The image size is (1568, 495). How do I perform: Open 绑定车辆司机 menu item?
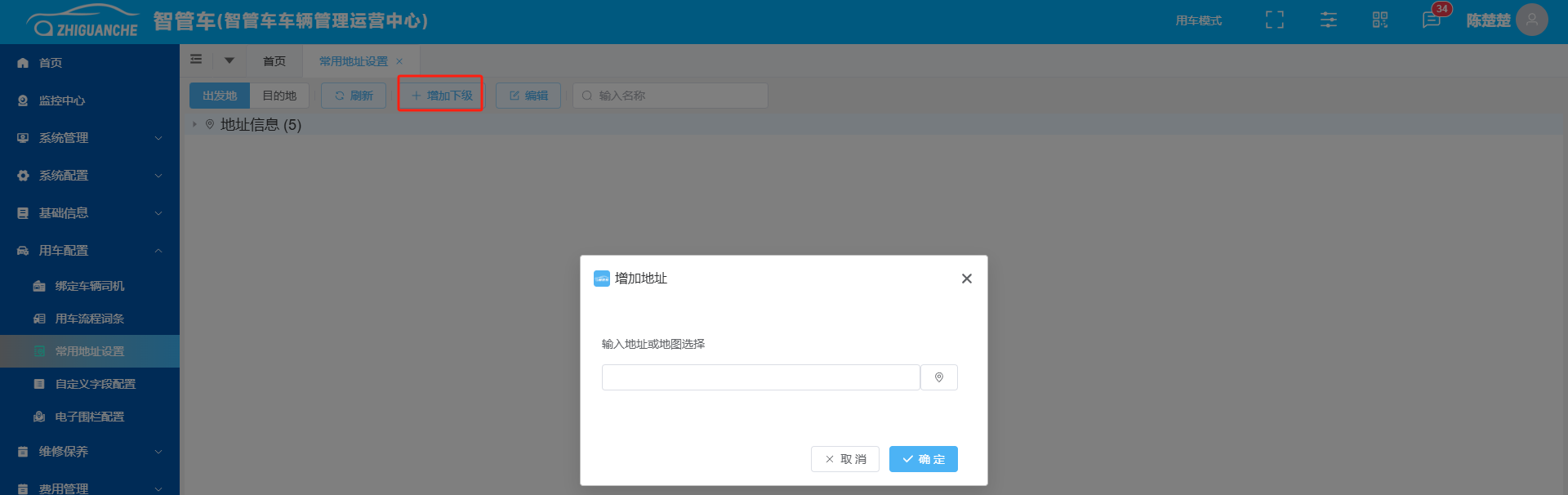[x=90, y=286]
